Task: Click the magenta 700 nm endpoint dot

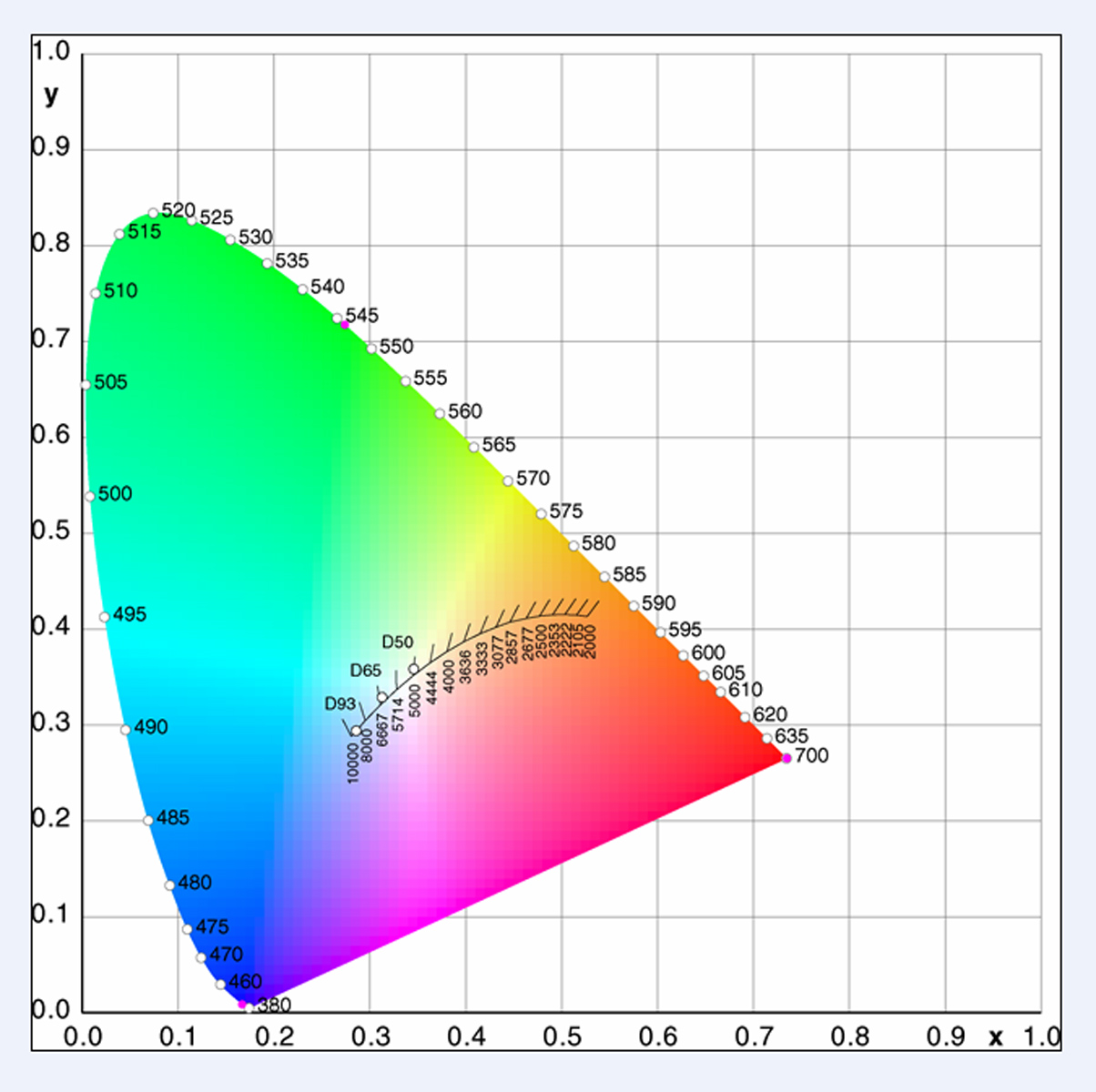Action: [x=786, y=758]
